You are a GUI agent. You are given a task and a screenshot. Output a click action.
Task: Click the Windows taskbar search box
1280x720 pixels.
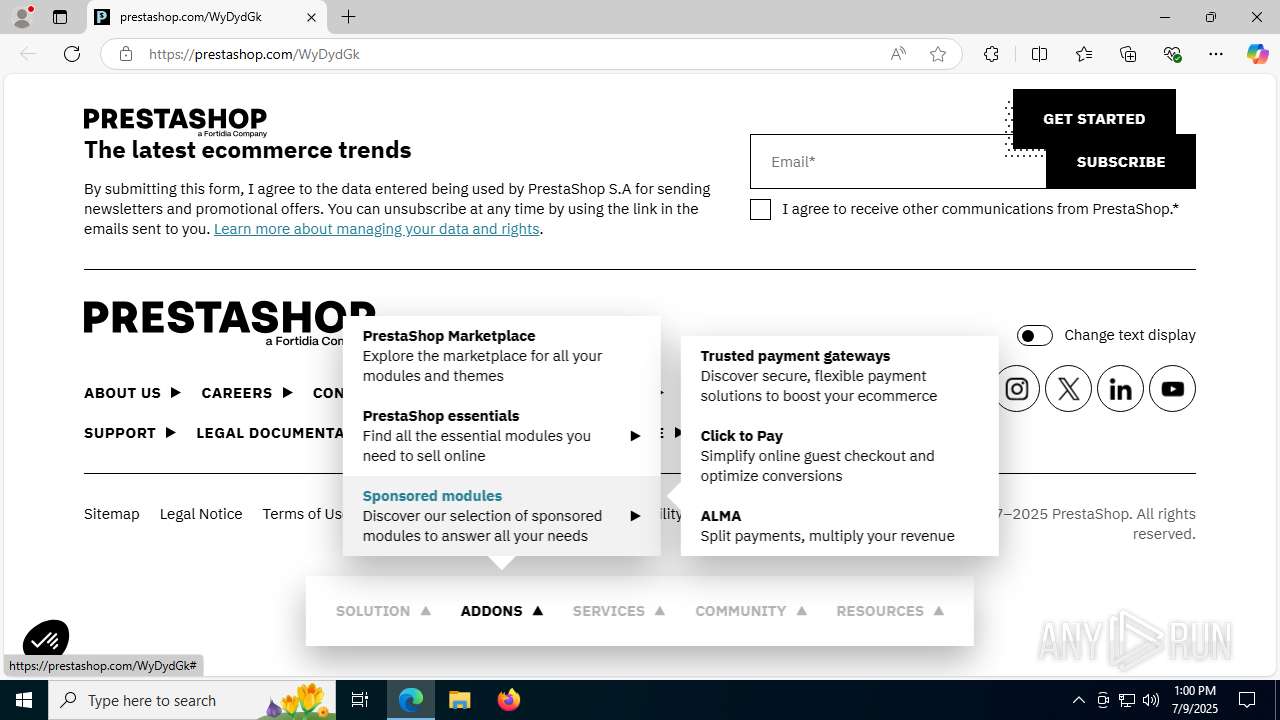(x=193, y=700)
